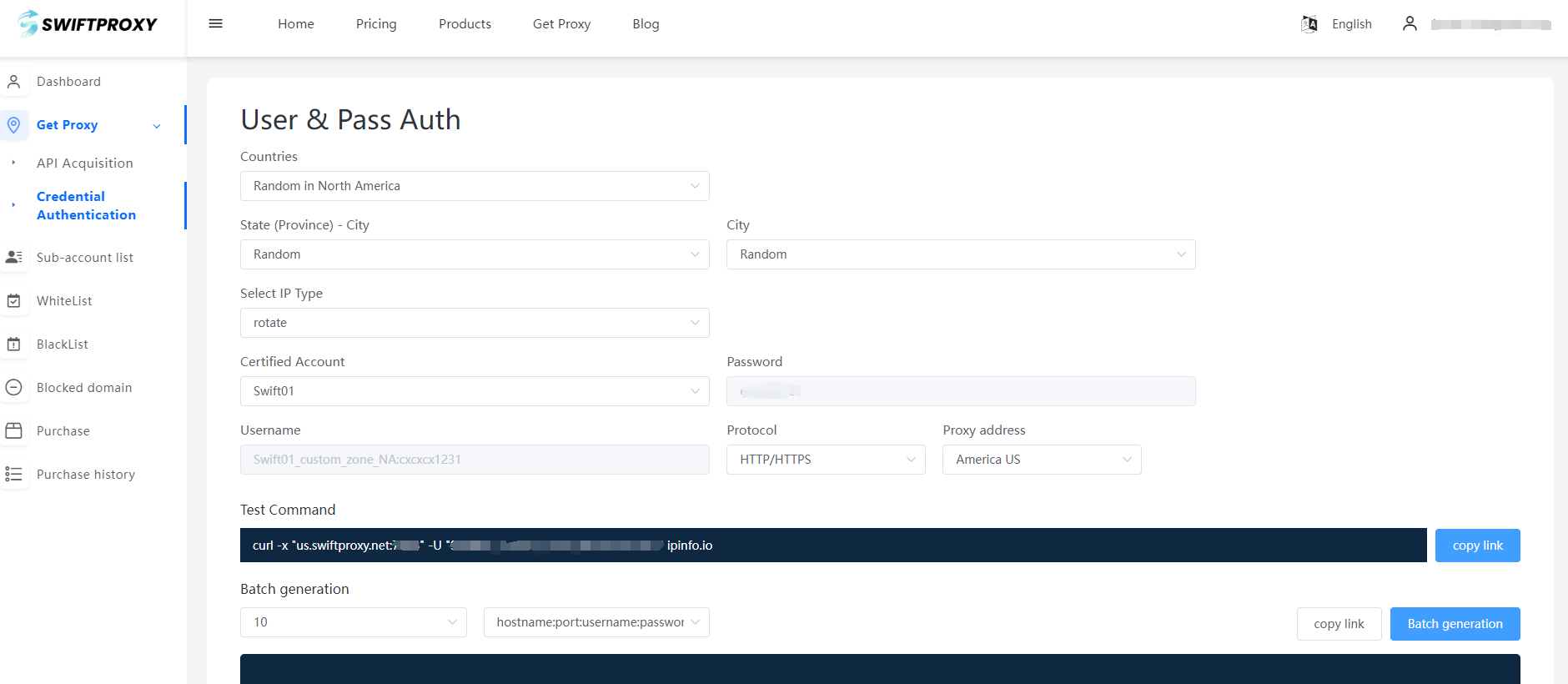Copy the test command link
The height and width of the screenshot is (684, 1568).
(x=1477, y=546)
